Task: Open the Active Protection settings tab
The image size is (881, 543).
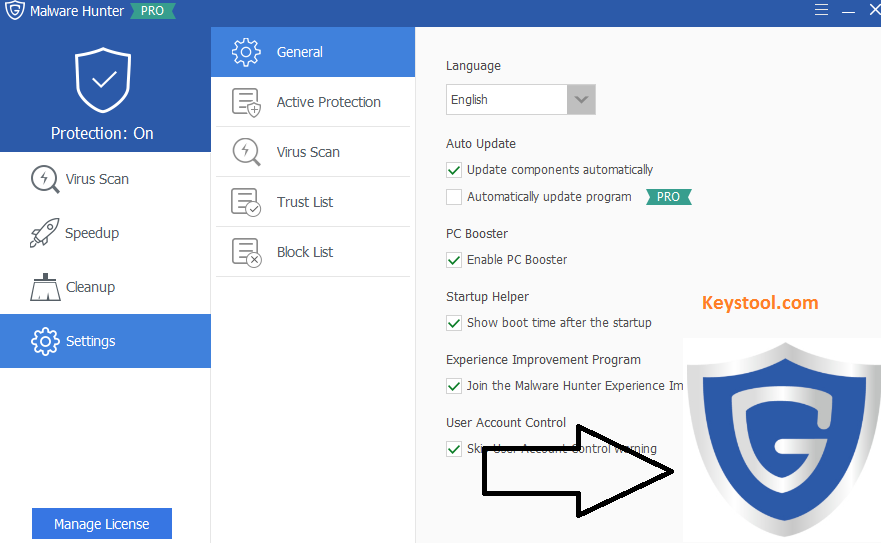Action: (x=313, y=102)
